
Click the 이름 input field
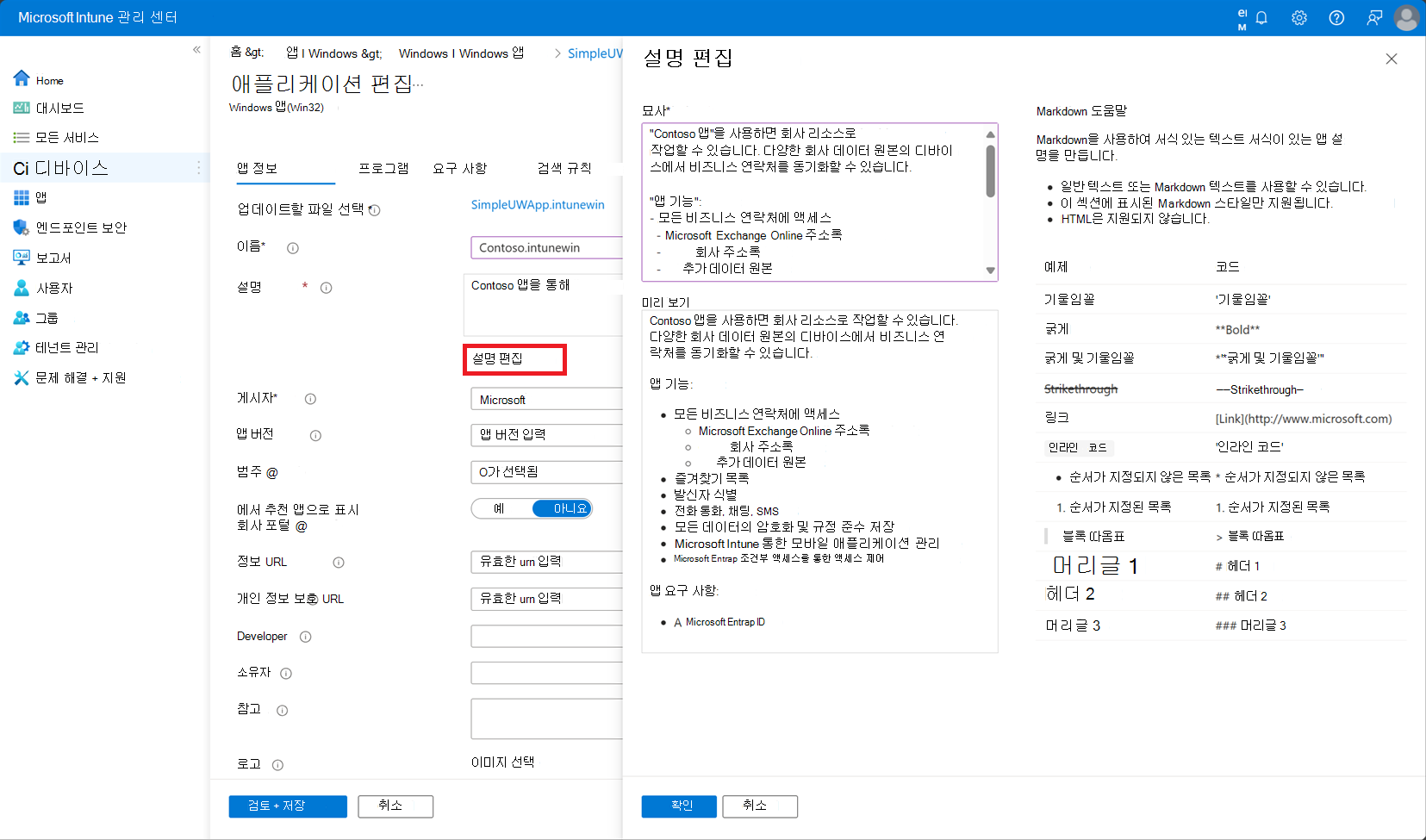[546, 248]
